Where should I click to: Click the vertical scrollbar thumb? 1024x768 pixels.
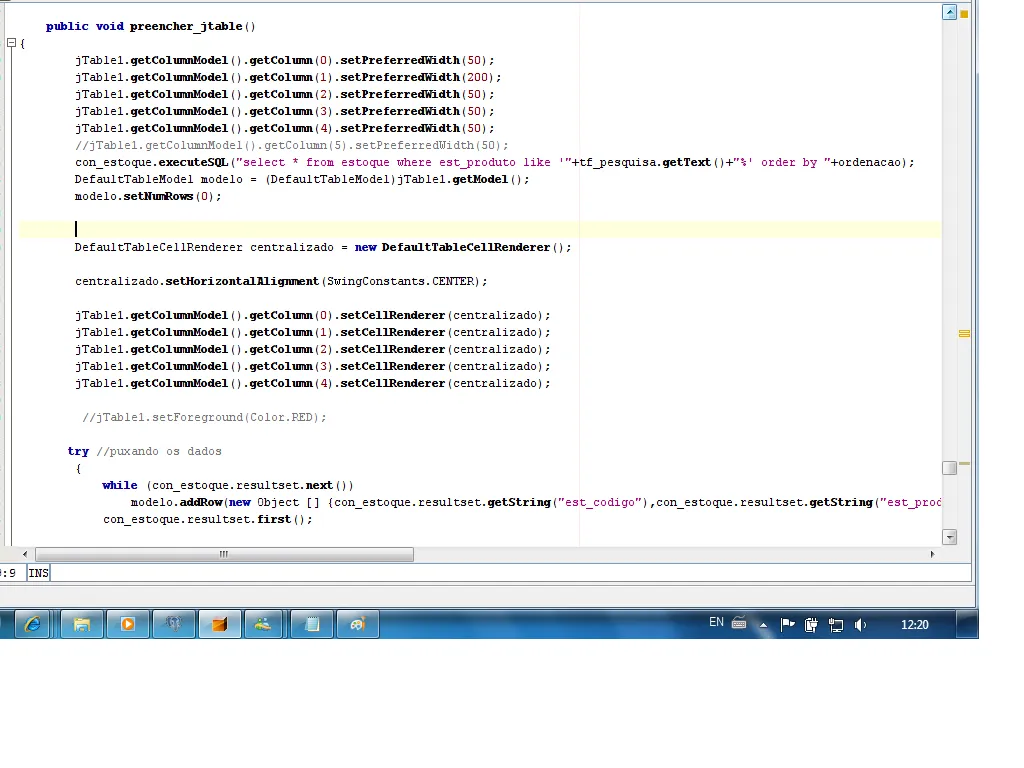(x=950, y=468)
